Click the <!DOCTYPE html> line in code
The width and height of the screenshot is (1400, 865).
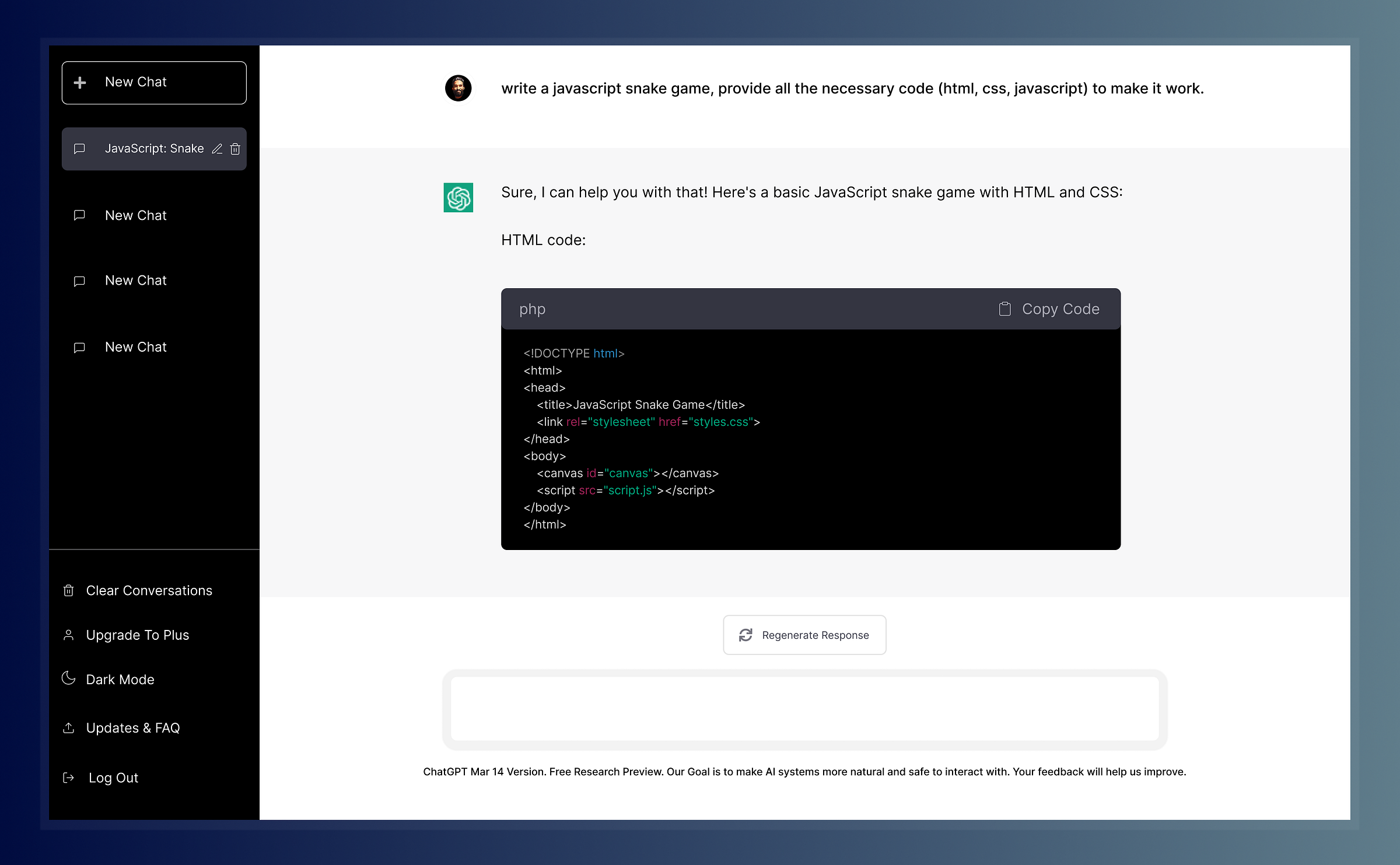(574, 353)
